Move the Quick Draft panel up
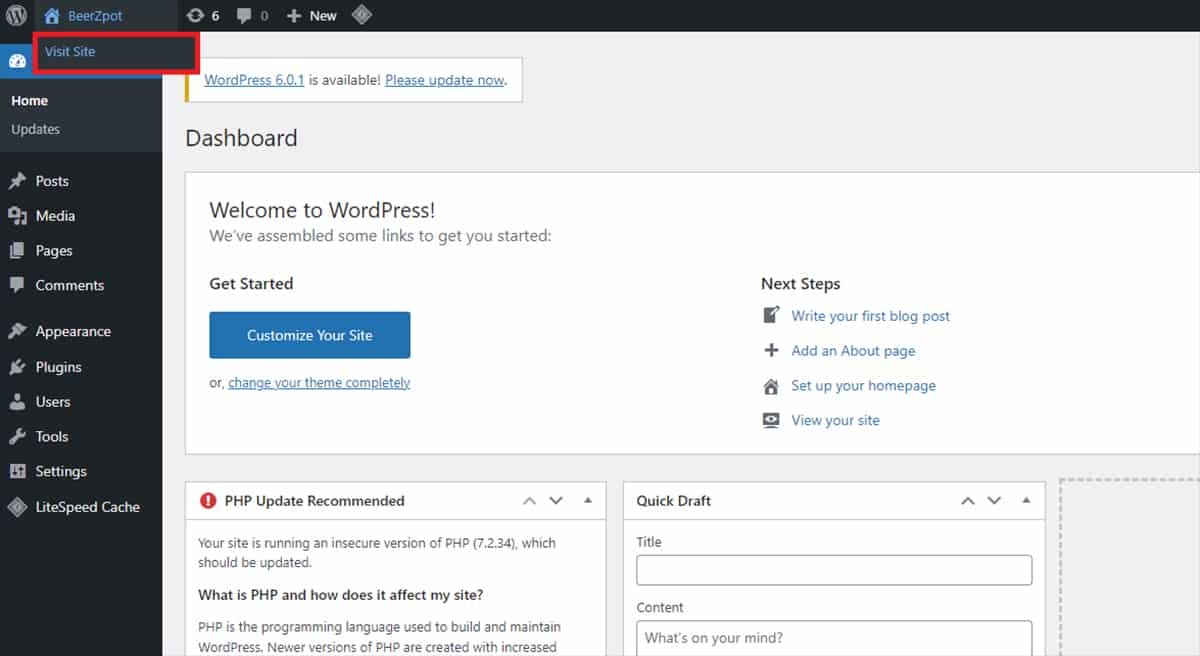The height and width of the screenshot is (656, 1200). tap(967, 501)
